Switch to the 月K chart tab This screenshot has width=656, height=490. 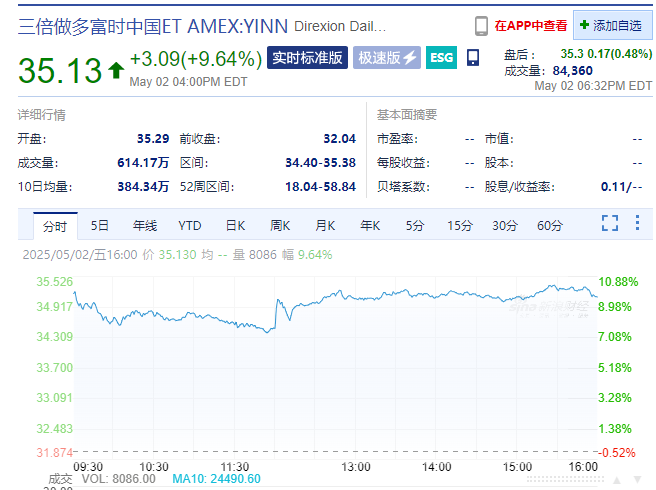click(x=325, y=225)
